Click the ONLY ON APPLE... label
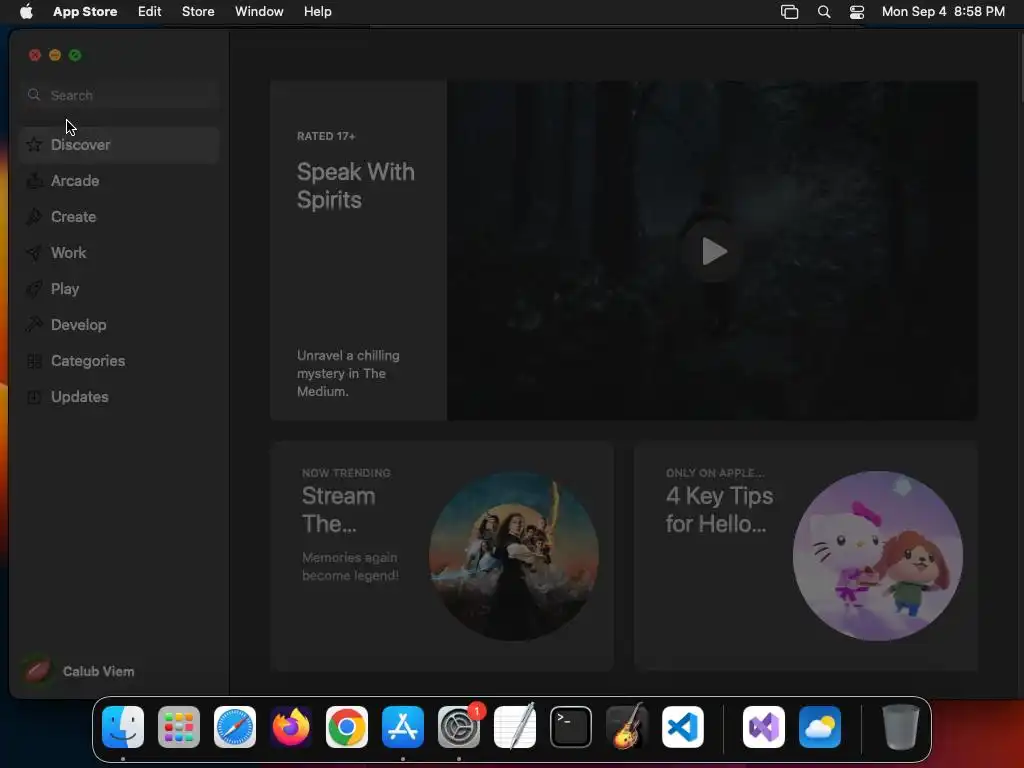The width and height of the screenshot is (1024, 768). point(715,473)
